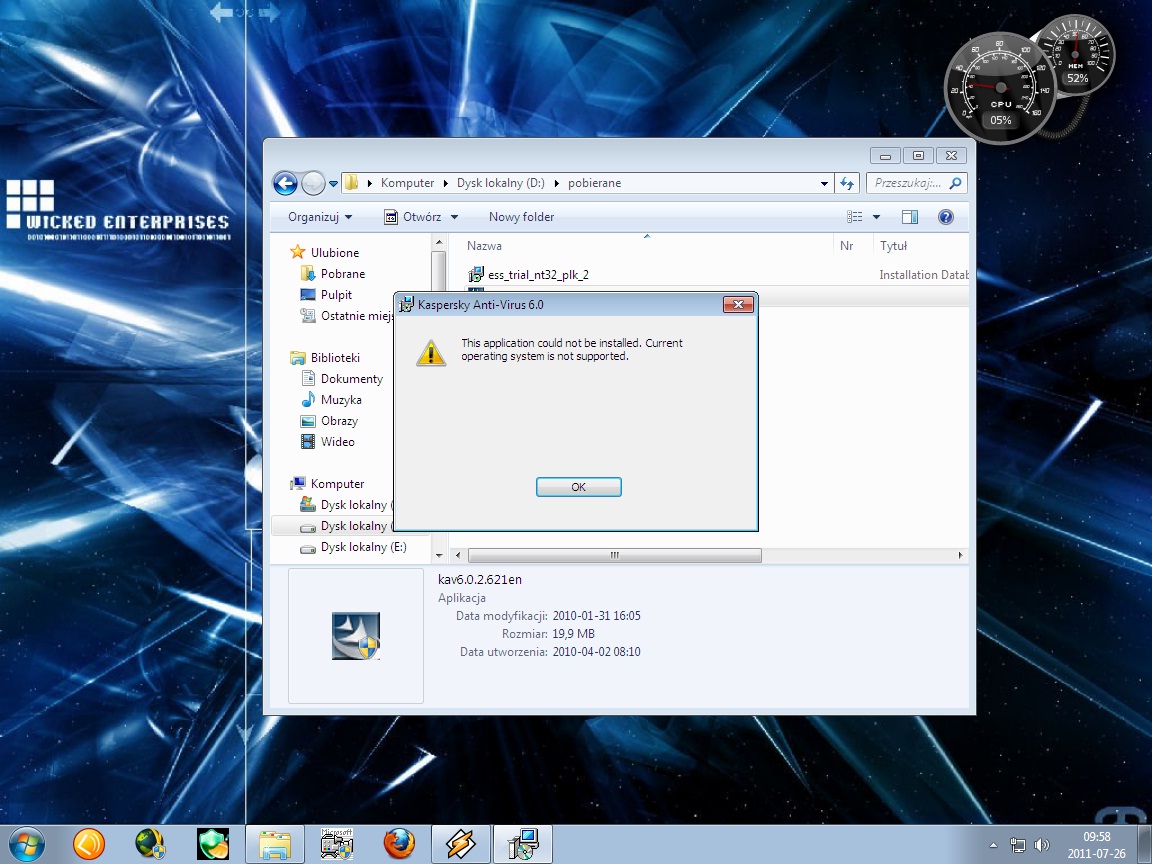Click the film icon beside Wideo

(308, 442)
